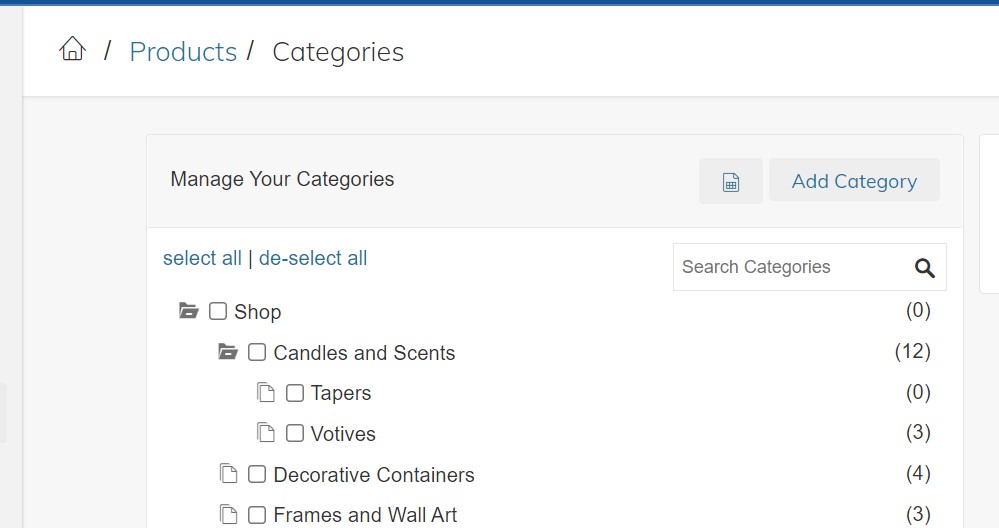The image size is (999, 528).
Task: Click the magnifying glass search icon
Action: point(924,268)
